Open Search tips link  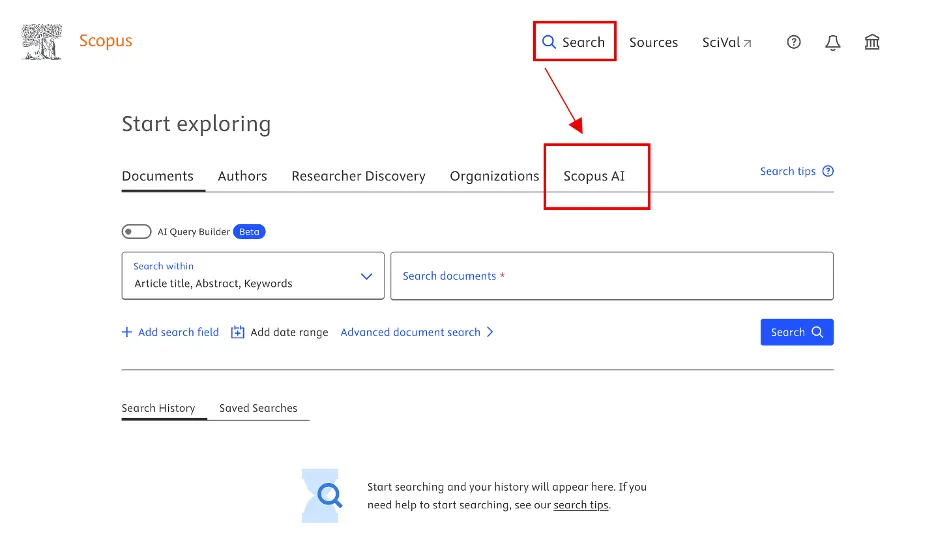pos(787,171)
